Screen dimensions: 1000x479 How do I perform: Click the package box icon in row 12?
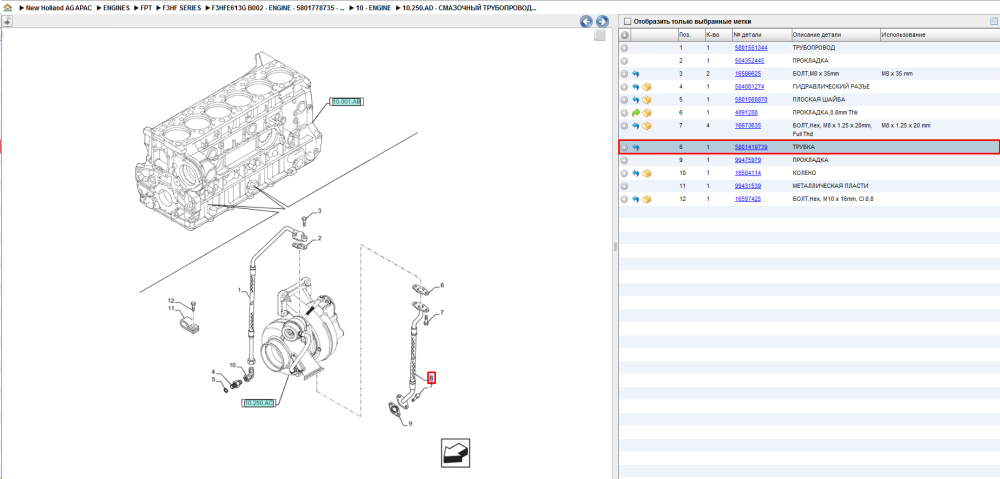coord(647,200)
